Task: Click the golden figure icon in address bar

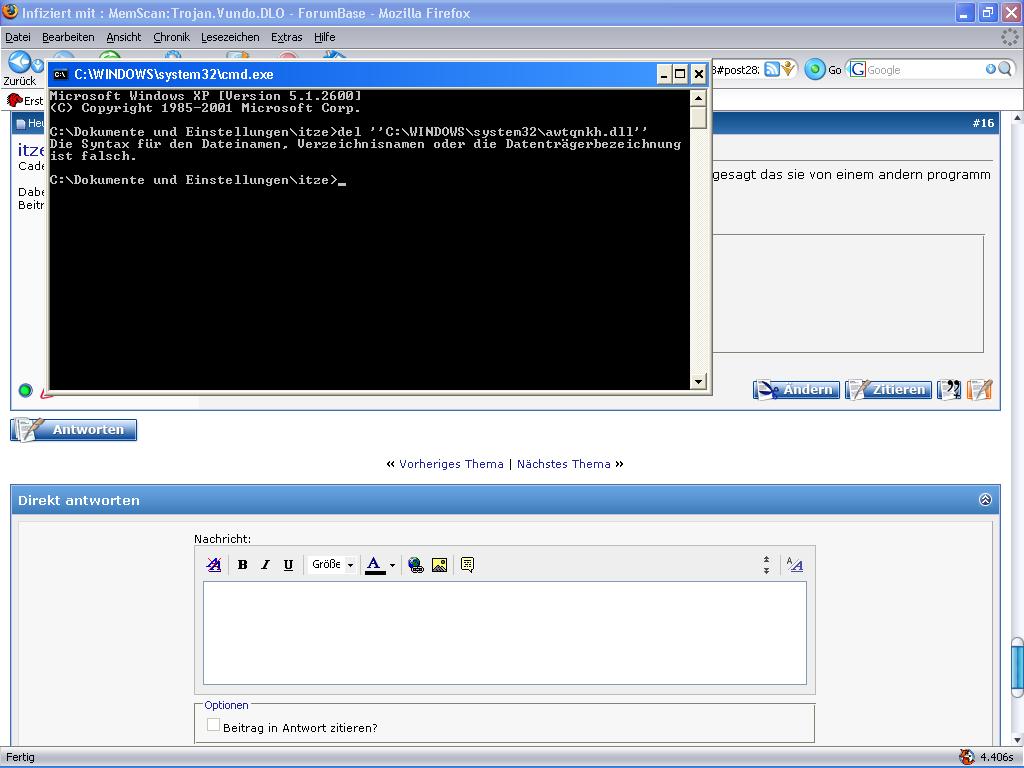Action: pyautogui.click(x=788, y=69)
